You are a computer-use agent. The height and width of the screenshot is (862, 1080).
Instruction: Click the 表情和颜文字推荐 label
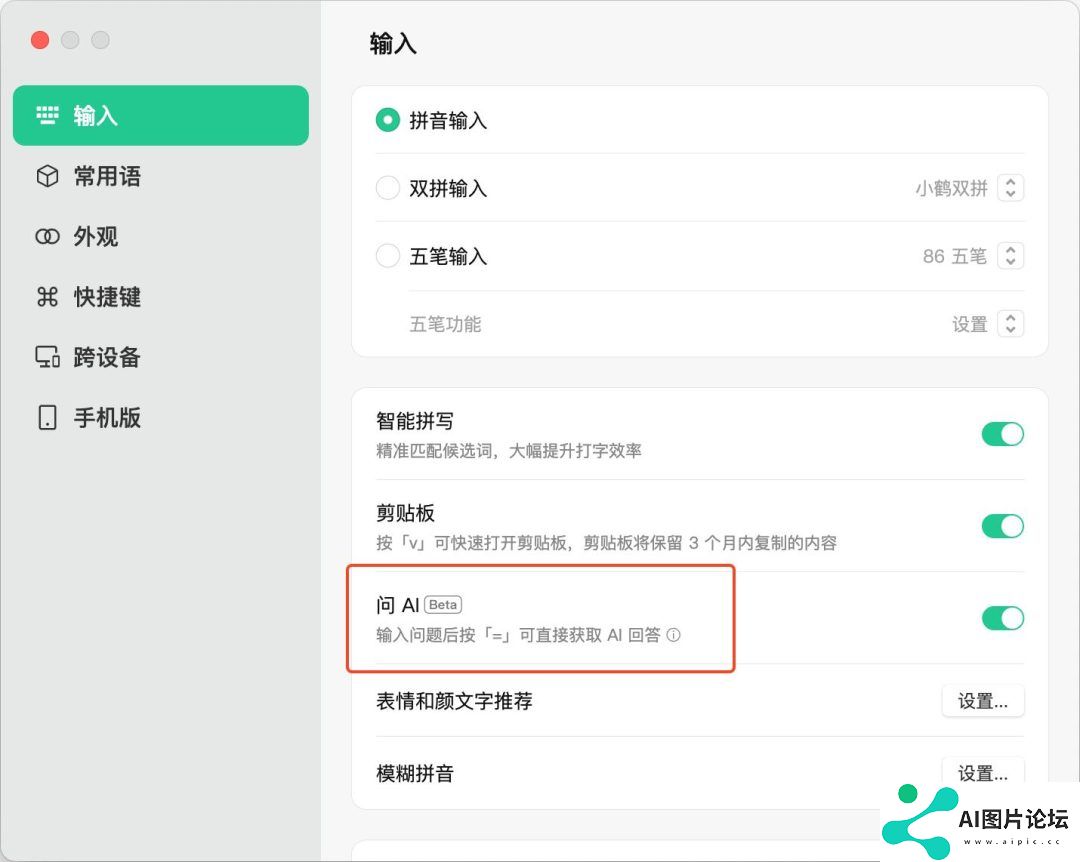click(x=455, y=701)
